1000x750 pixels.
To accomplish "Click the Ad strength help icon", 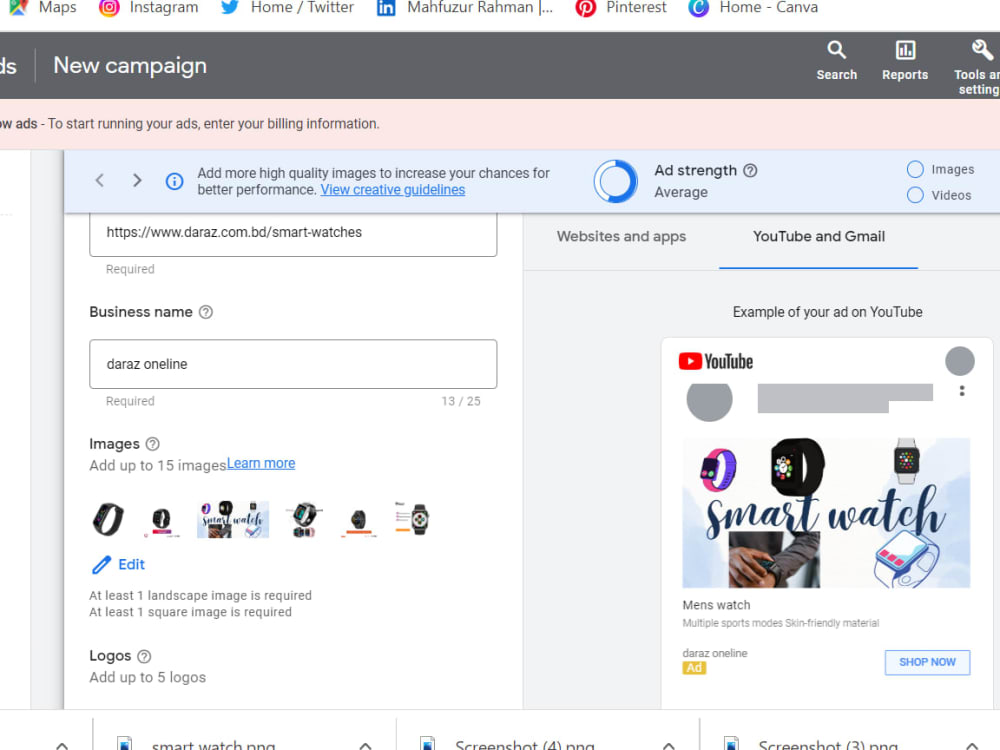I will coord(750,170).
